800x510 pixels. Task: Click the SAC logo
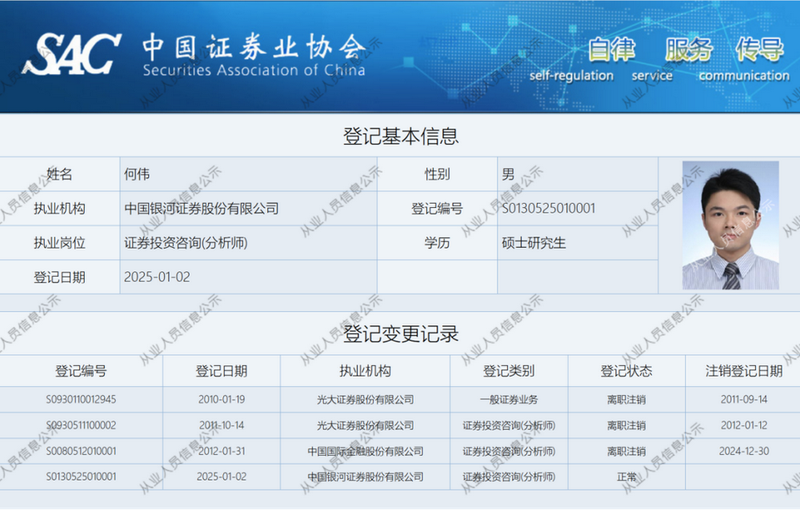click(72, 54)
